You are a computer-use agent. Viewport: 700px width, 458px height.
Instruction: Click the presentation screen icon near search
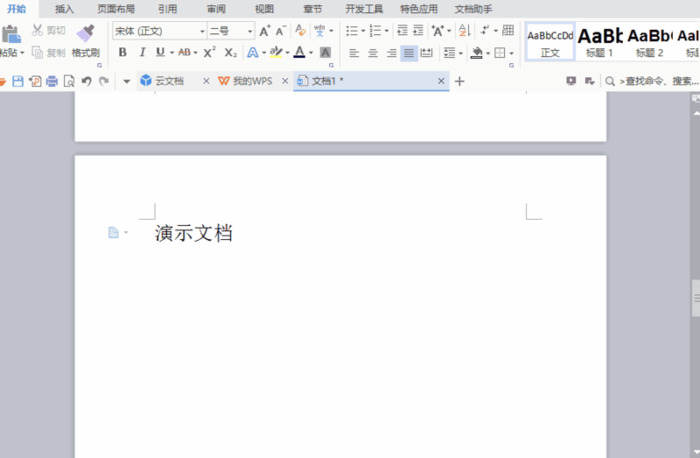[571, 81]
